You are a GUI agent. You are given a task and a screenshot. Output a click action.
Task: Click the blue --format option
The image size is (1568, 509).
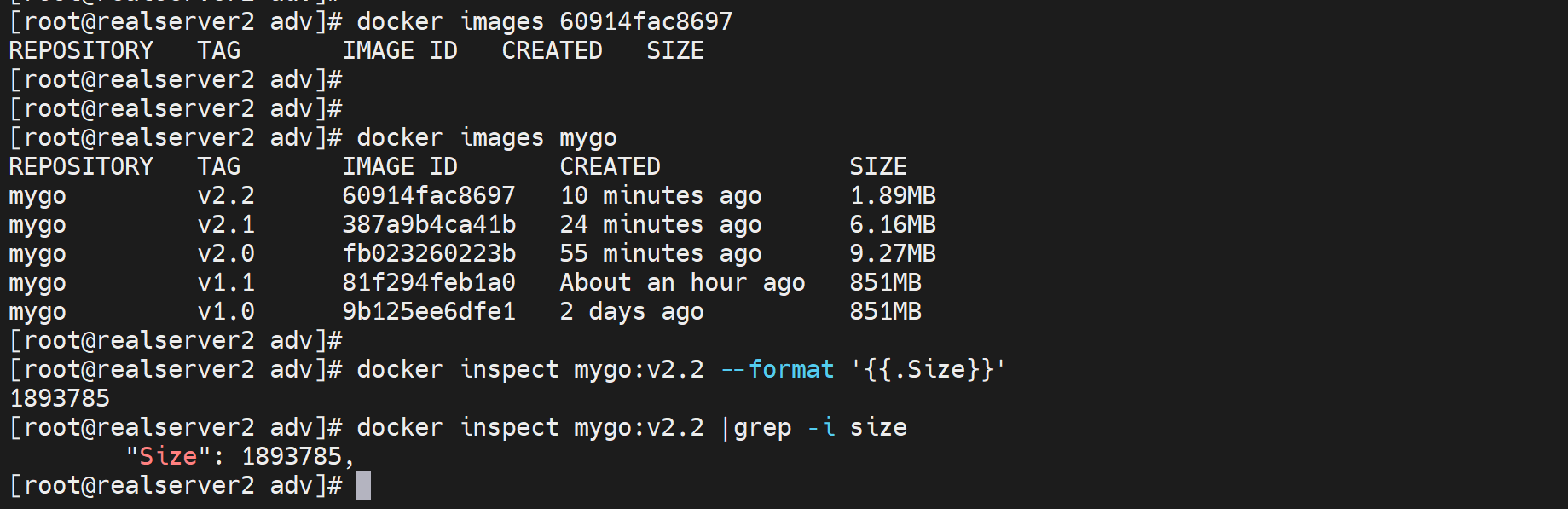point(777,369)
